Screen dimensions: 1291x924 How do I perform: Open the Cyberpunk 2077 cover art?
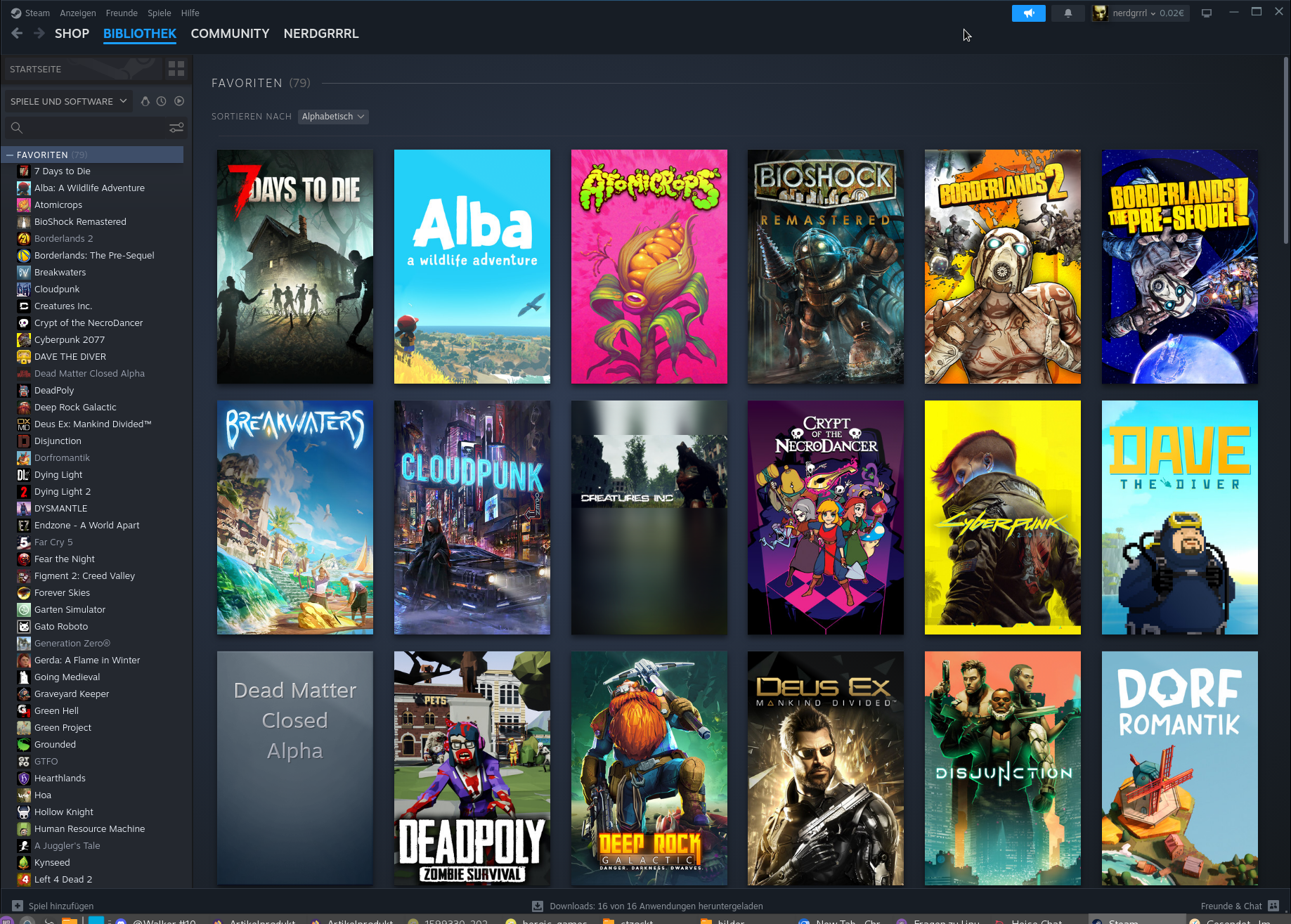1003,517
